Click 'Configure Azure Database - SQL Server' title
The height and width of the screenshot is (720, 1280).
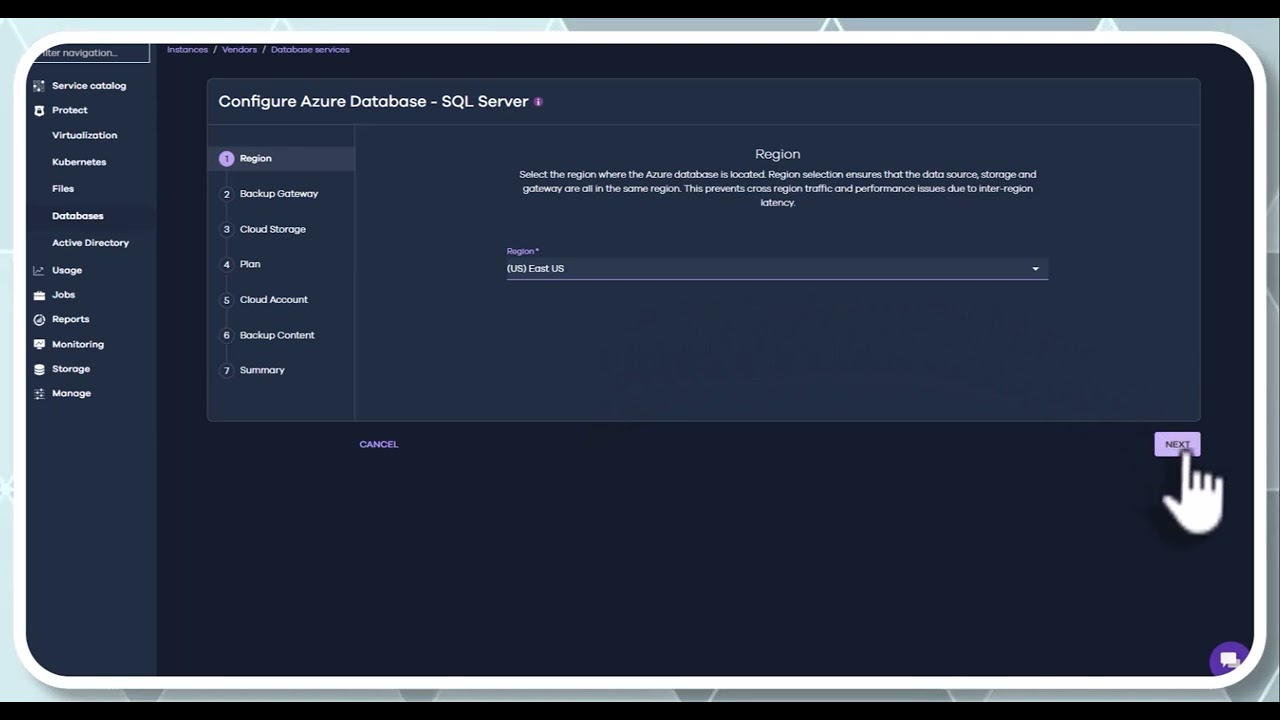click(373, 102)
